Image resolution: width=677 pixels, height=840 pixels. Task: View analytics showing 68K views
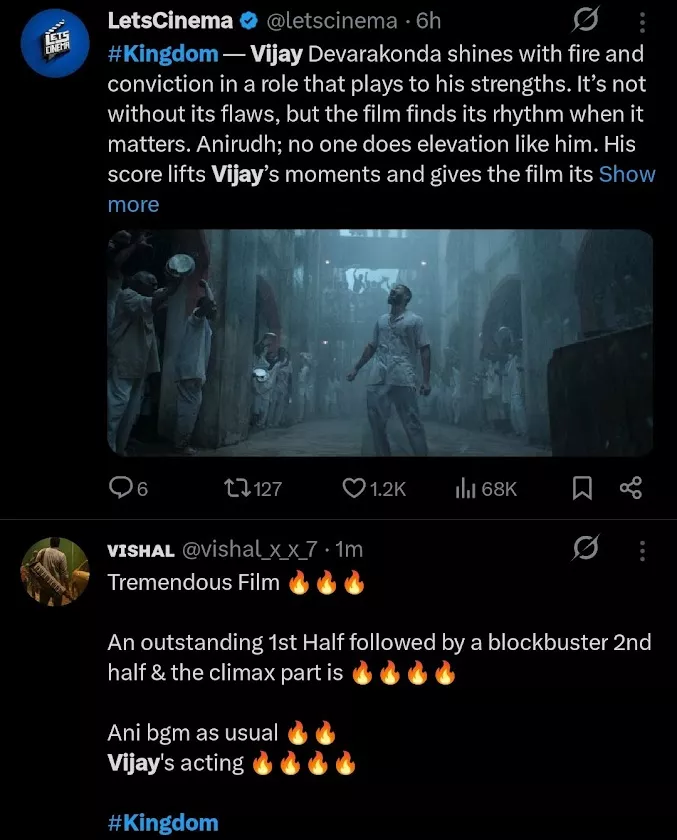(468, 488)
